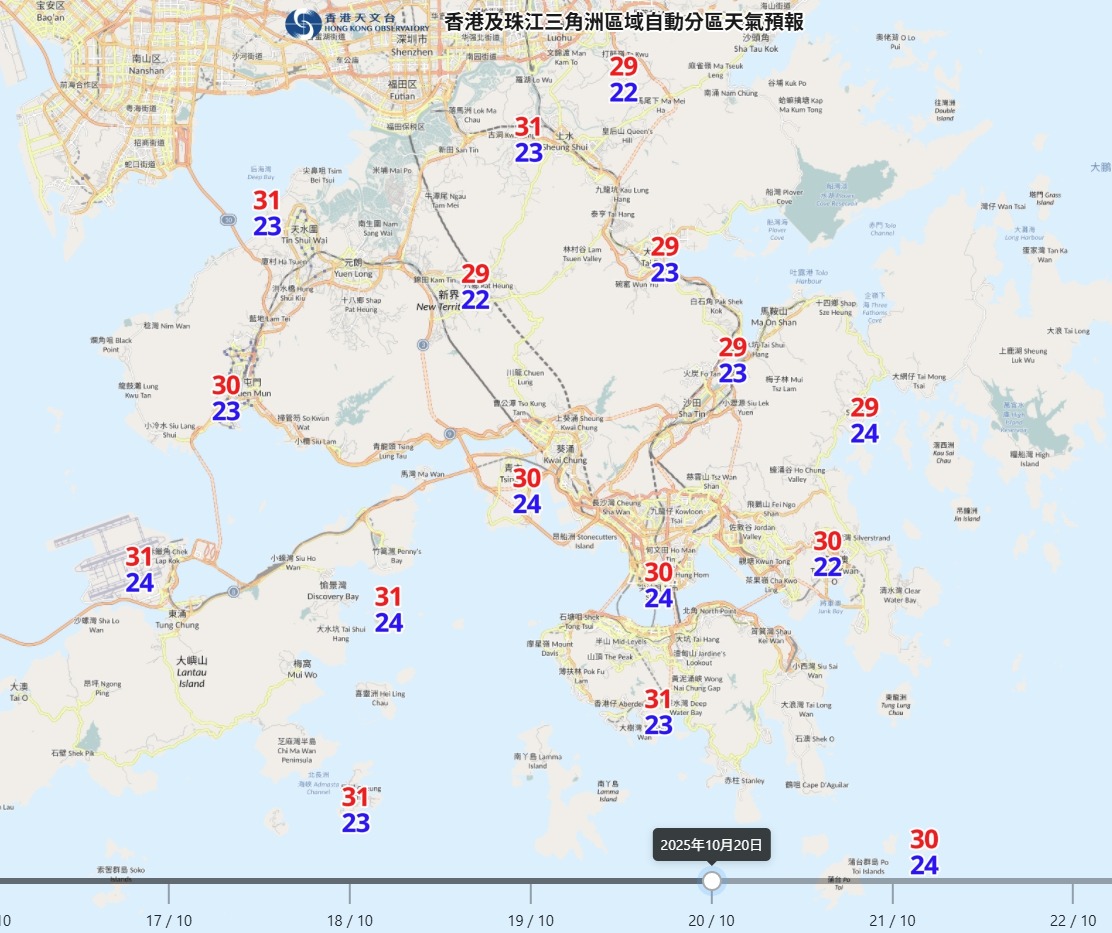Jump to 17/10 on the timeline
This screenshot has height=933, width=1112.
168,892
